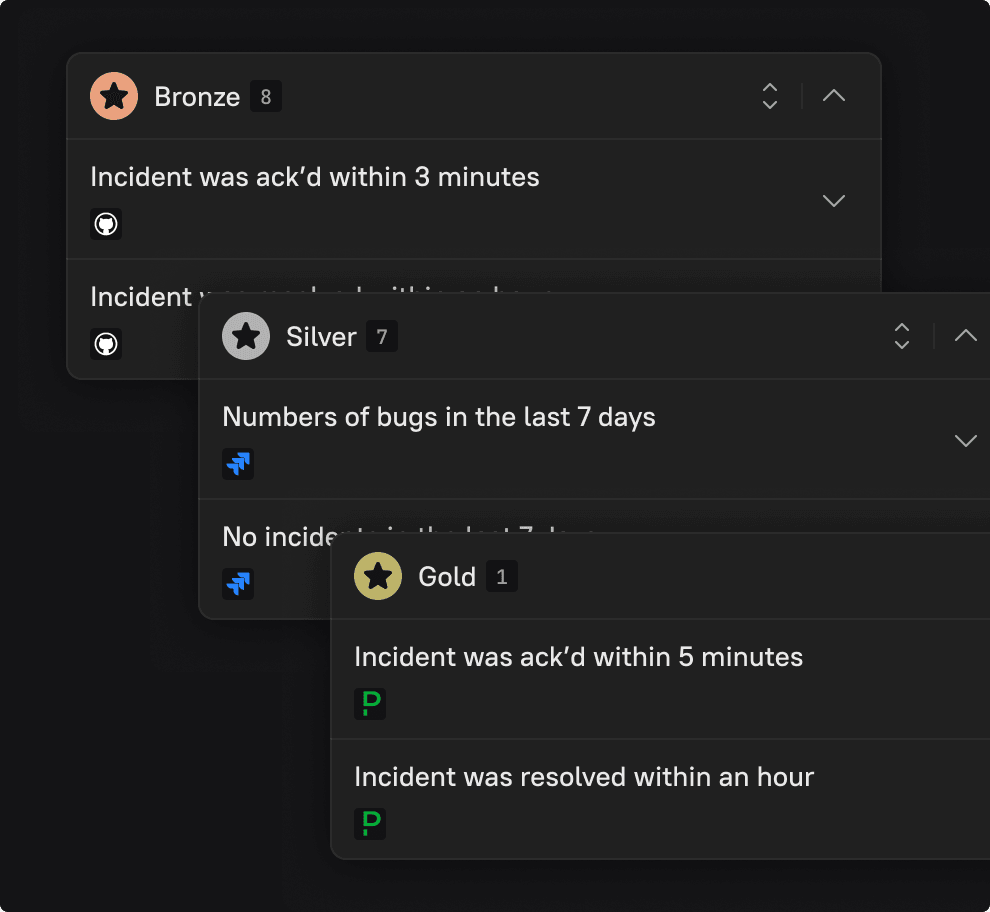Click the GitHub icon in second Bronze rule
The image size is (990, 912).
click(x=106, y=344)
